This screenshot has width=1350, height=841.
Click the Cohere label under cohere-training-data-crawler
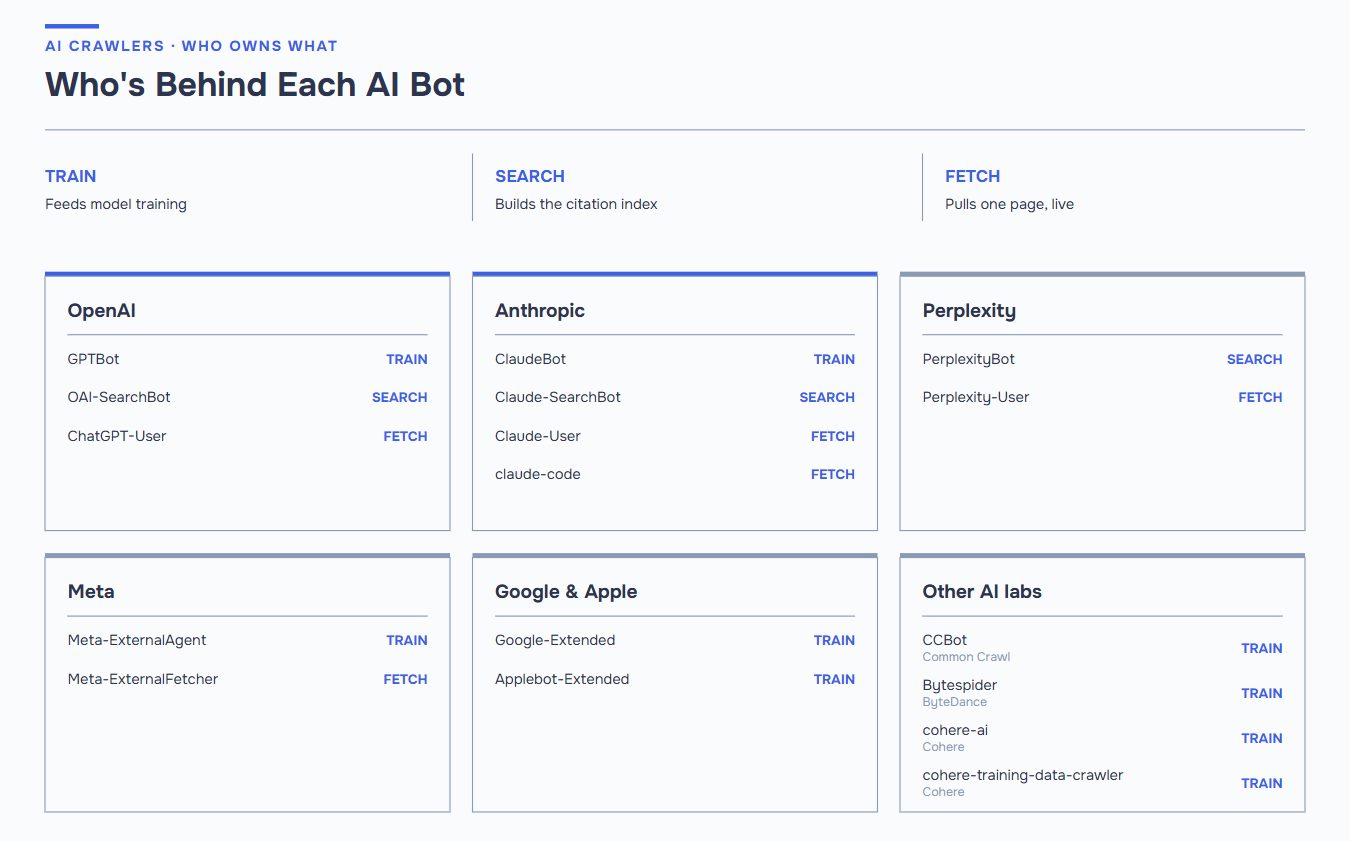[944, 792]
